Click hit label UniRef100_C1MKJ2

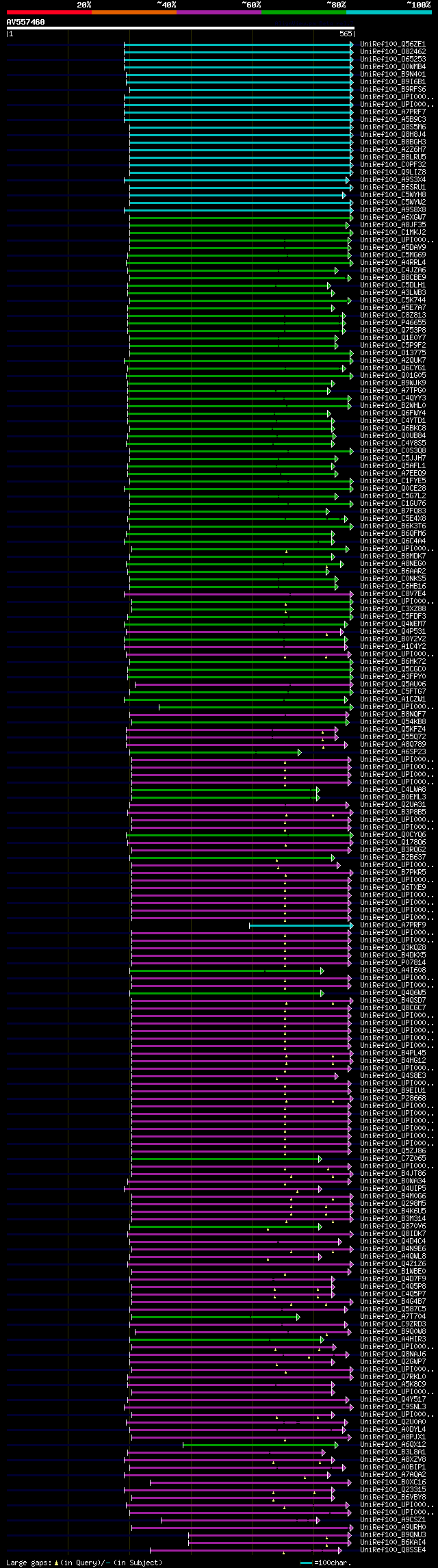tap(393, 232)
